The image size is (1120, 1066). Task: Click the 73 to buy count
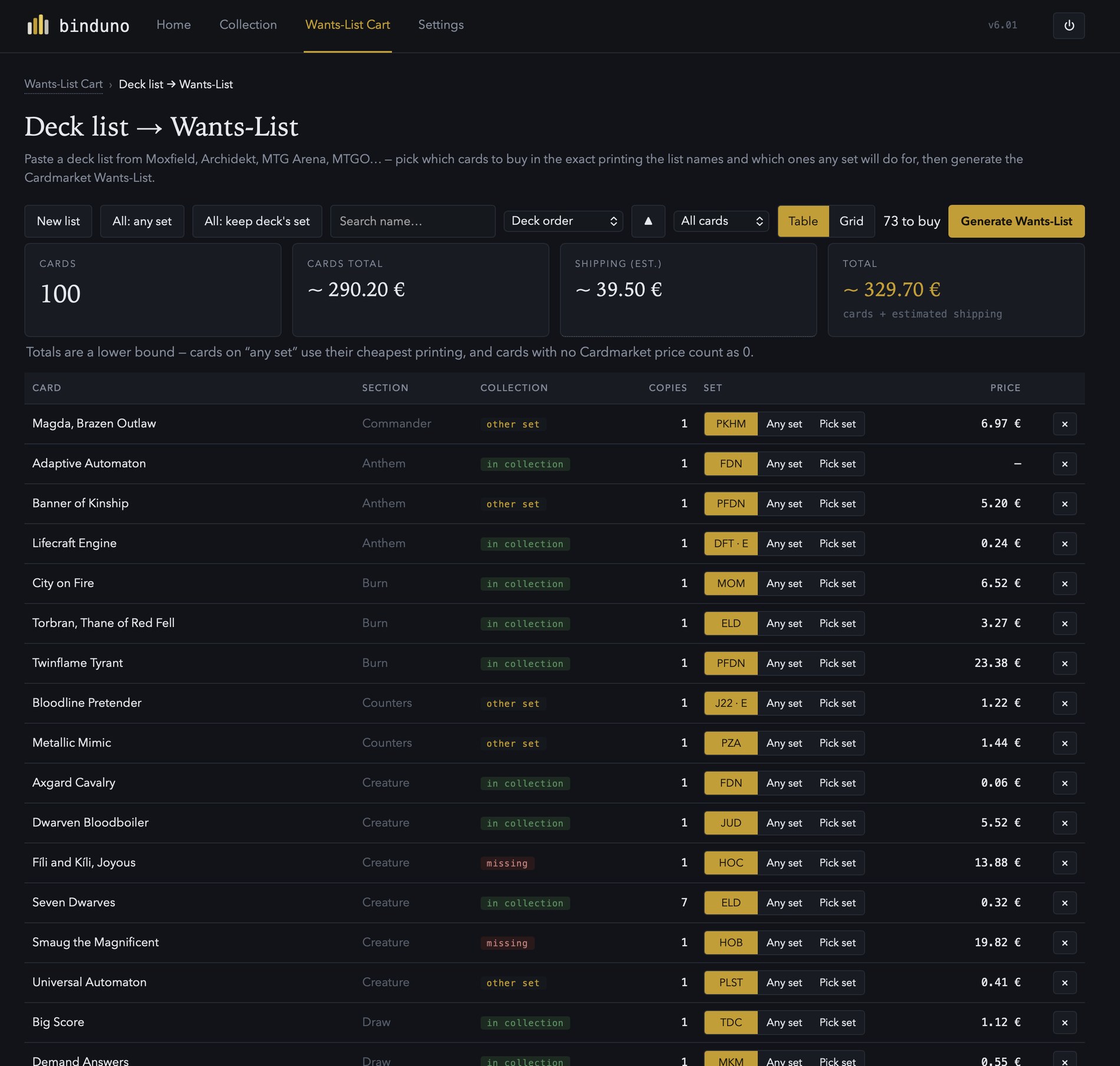click(x=911, y=221)
